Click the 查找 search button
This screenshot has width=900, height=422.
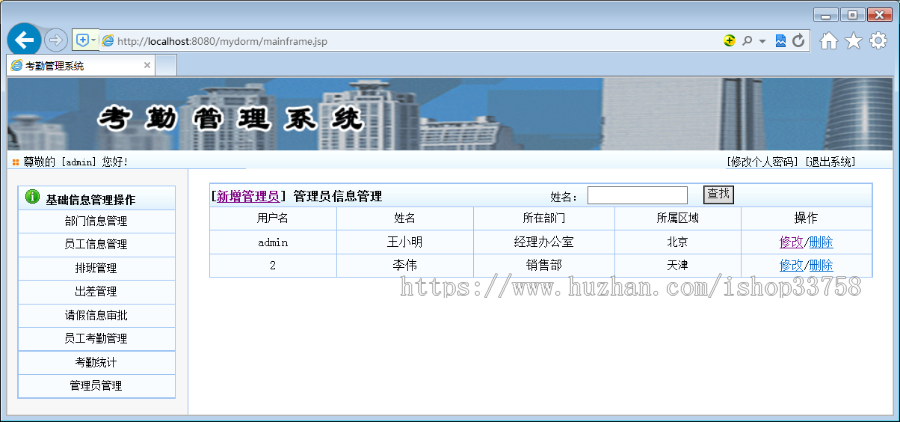coord(718,195)
